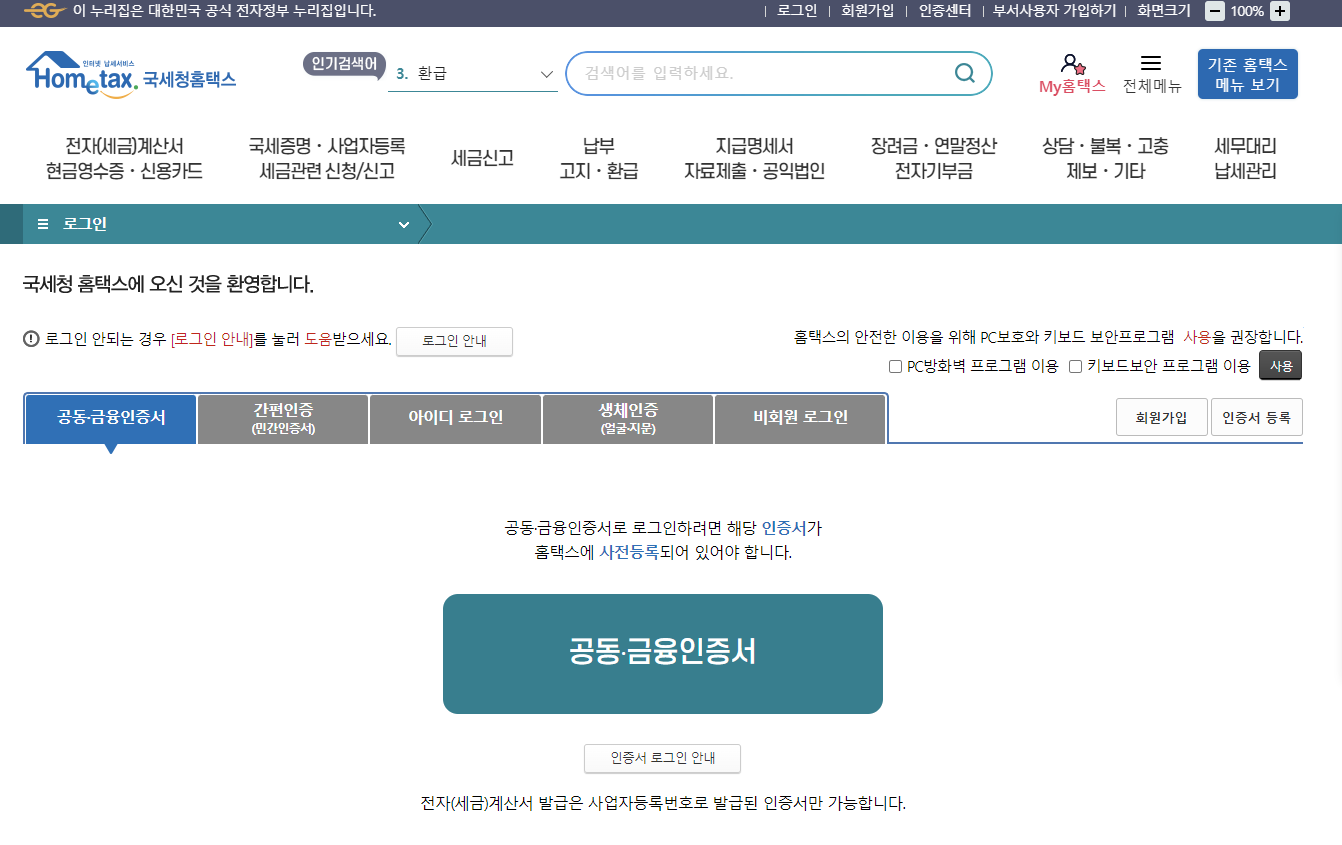1342x845 pixels.
Task: Click the 로그인 안내 help button
Action: 454,341
